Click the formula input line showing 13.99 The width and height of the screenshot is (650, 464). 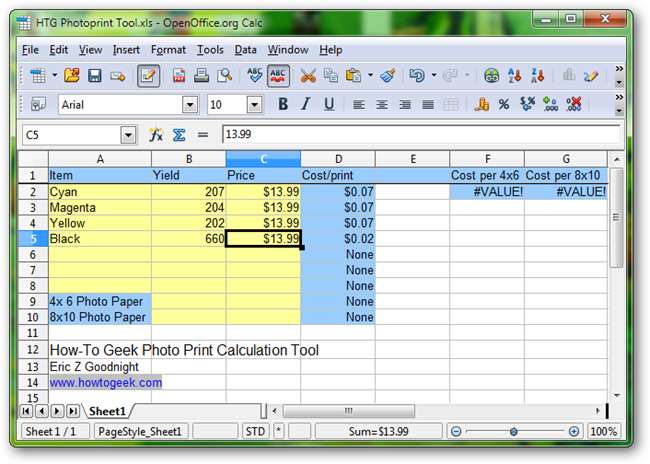(420, 134)
